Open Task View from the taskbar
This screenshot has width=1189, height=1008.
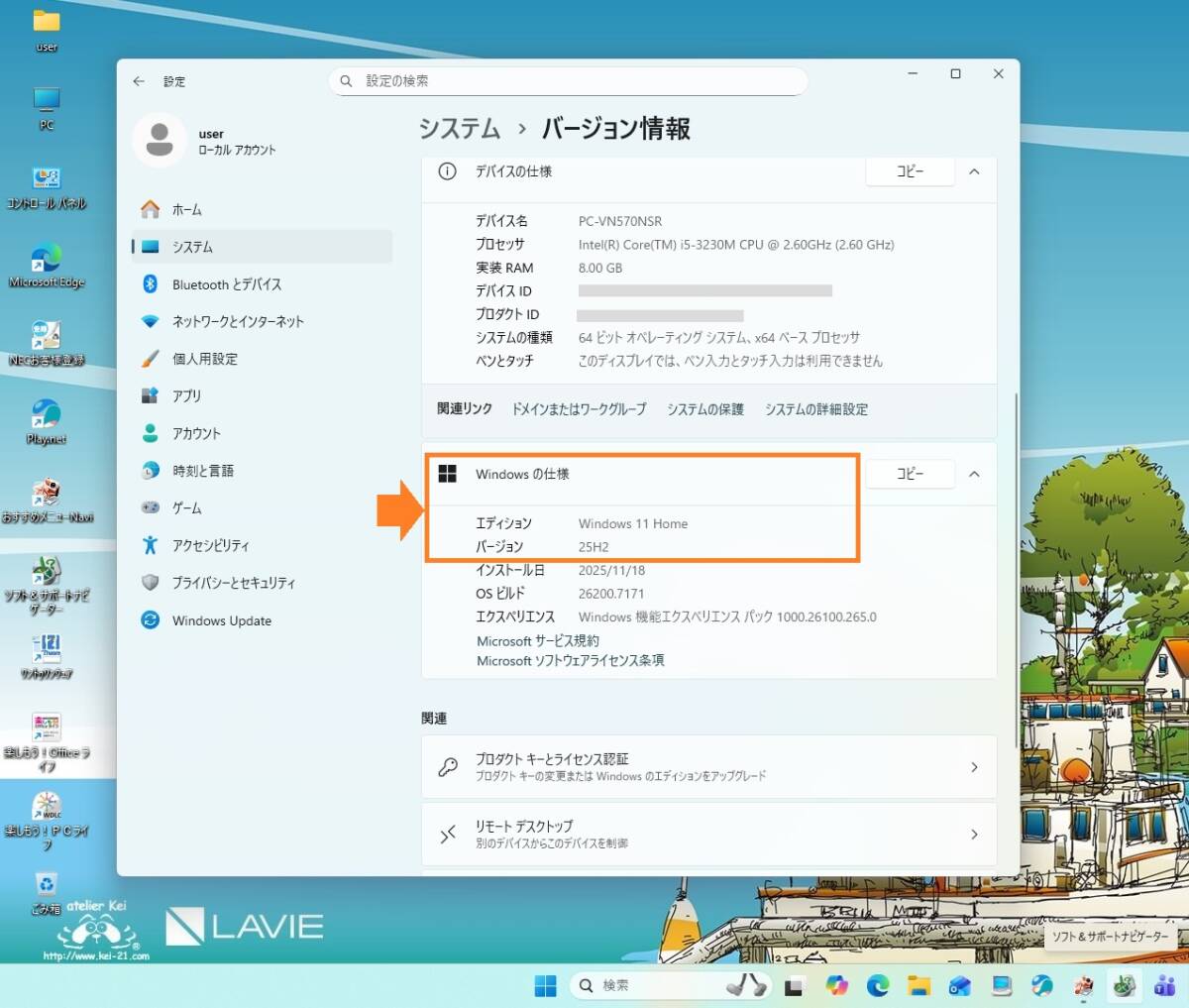point(794,986)
